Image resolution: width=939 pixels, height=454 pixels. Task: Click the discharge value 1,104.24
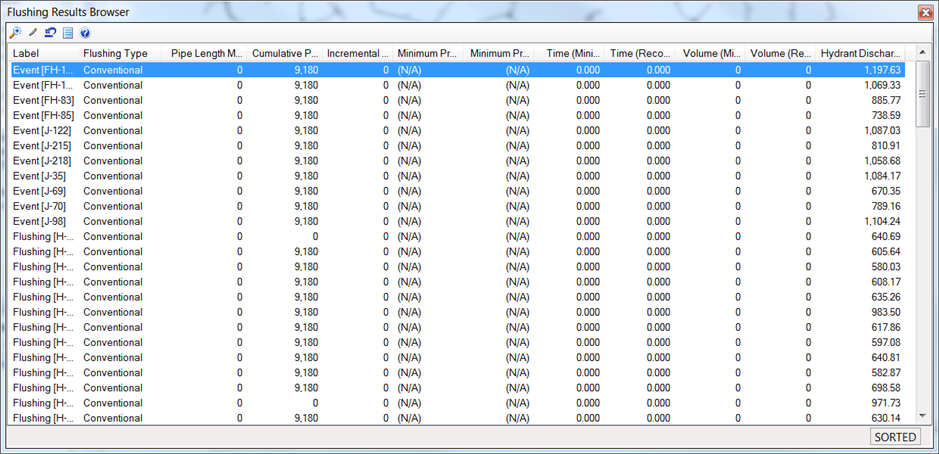tap(882, 221)
